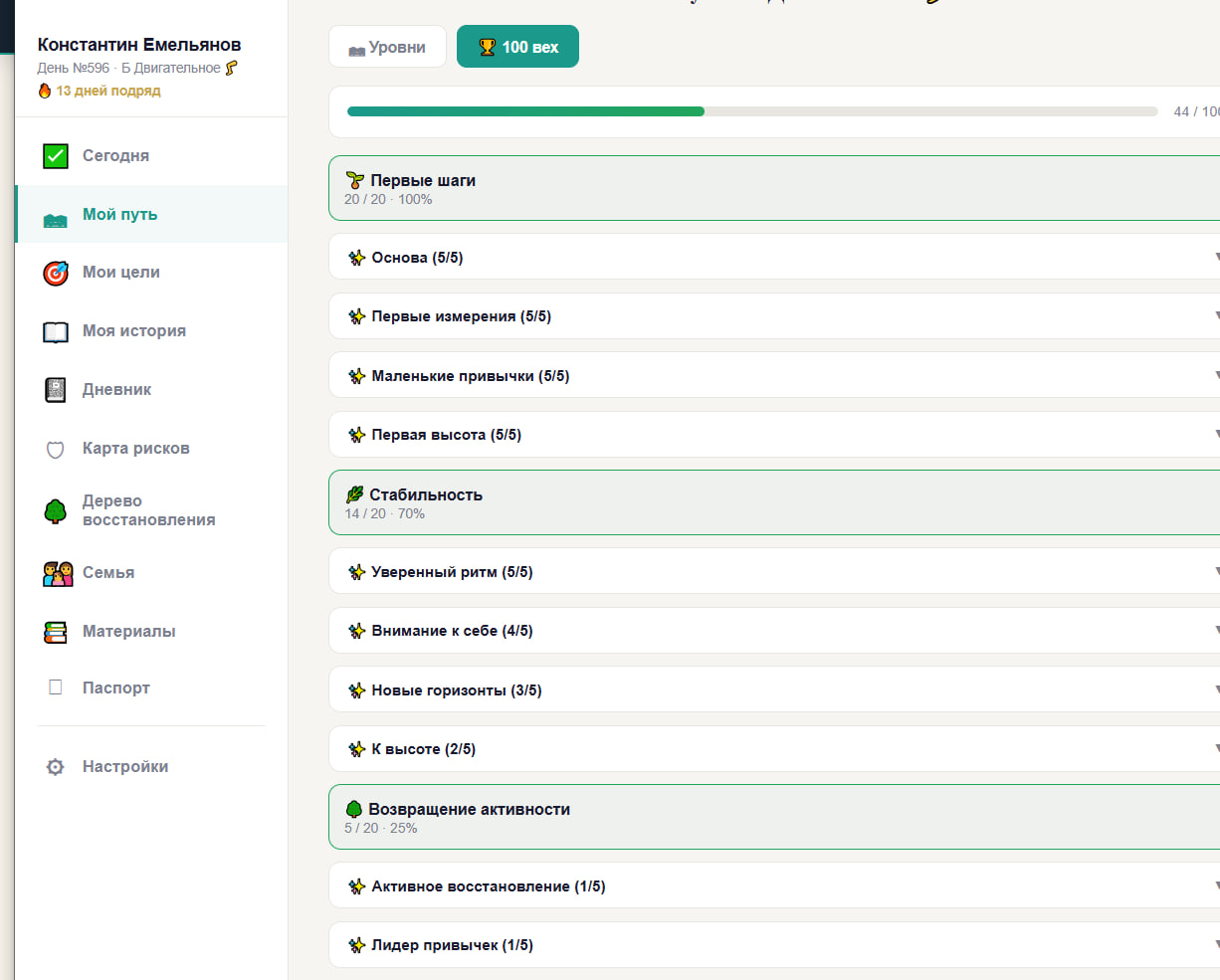Open the Карта рисков page
Screen dimensions: 1220x980
tap(151, 449)
